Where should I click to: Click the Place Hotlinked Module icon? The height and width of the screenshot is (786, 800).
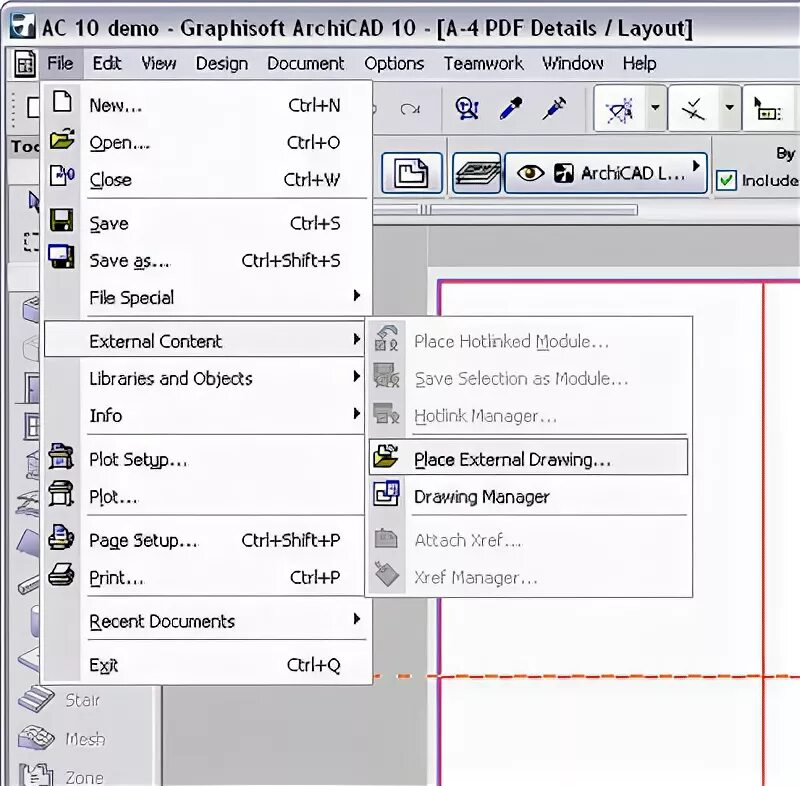386,338
